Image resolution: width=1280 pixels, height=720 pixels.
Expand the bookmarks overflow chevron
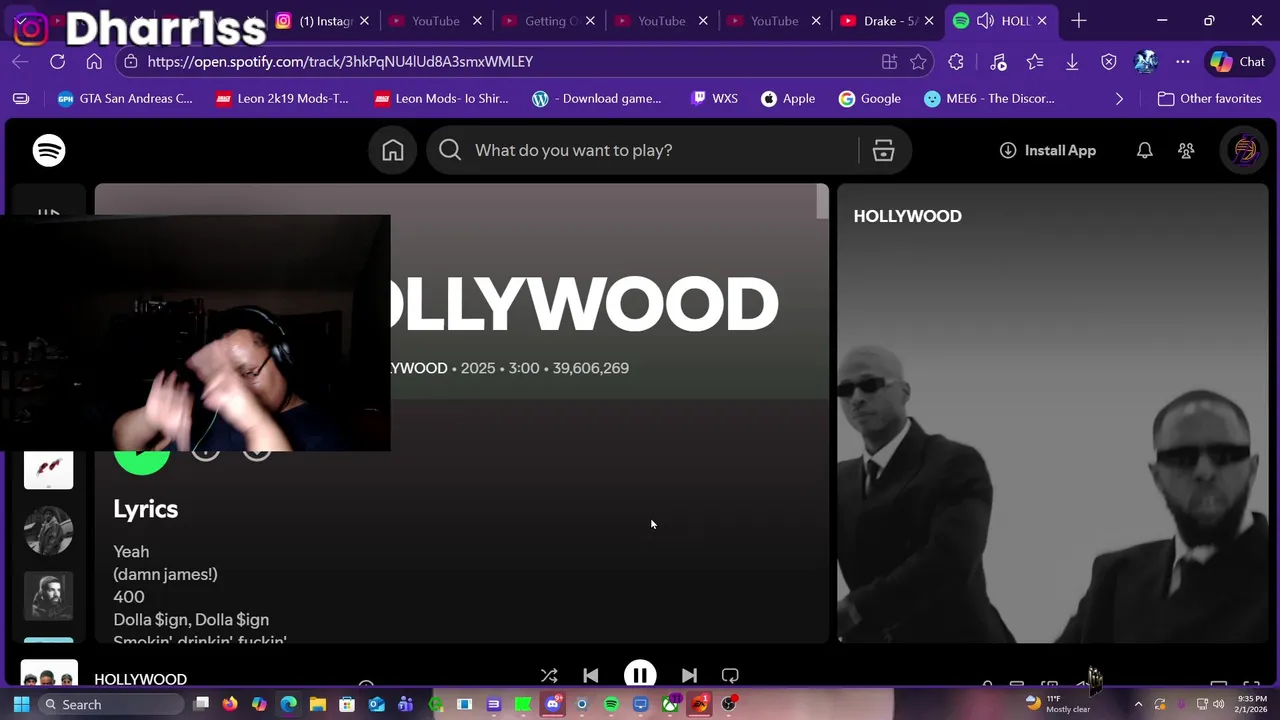[1119, 99]
